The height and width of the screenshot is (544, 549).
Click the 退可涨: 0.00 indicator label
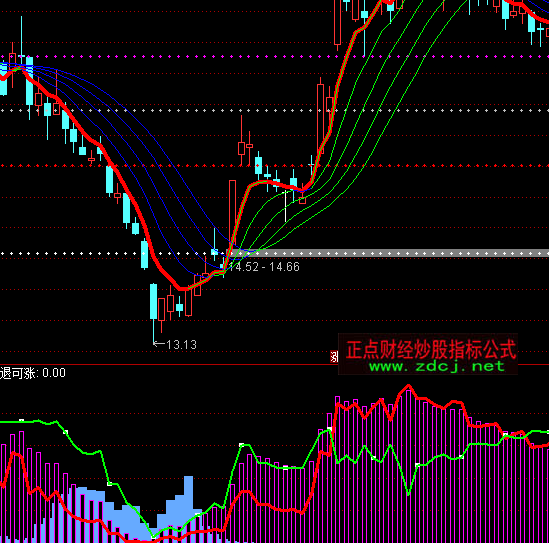click(x=33, y=373)
